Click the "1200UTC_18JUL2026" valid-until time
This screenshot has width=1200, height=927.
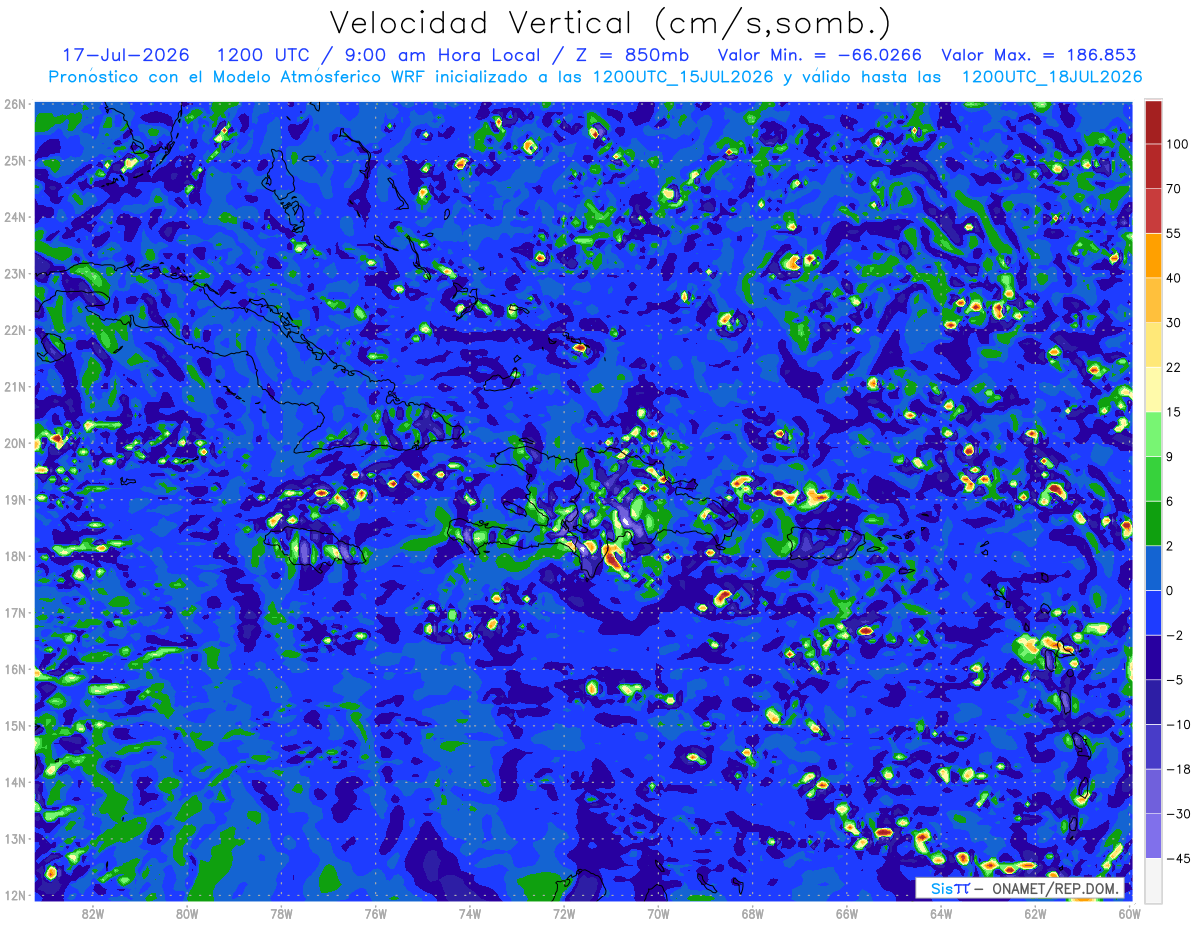(1051, 77)
